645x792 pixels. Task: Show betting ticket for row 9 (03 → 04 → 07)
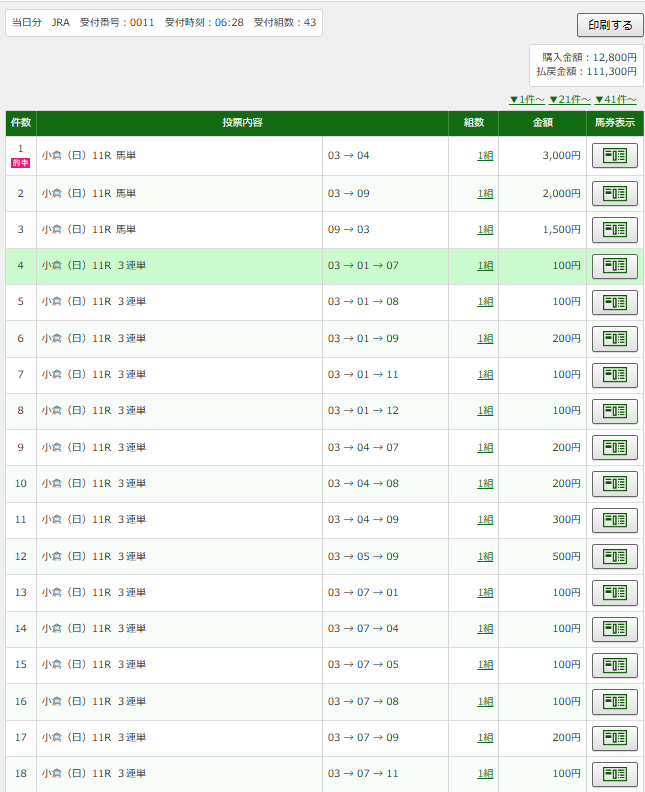click(x=615, y=448)
